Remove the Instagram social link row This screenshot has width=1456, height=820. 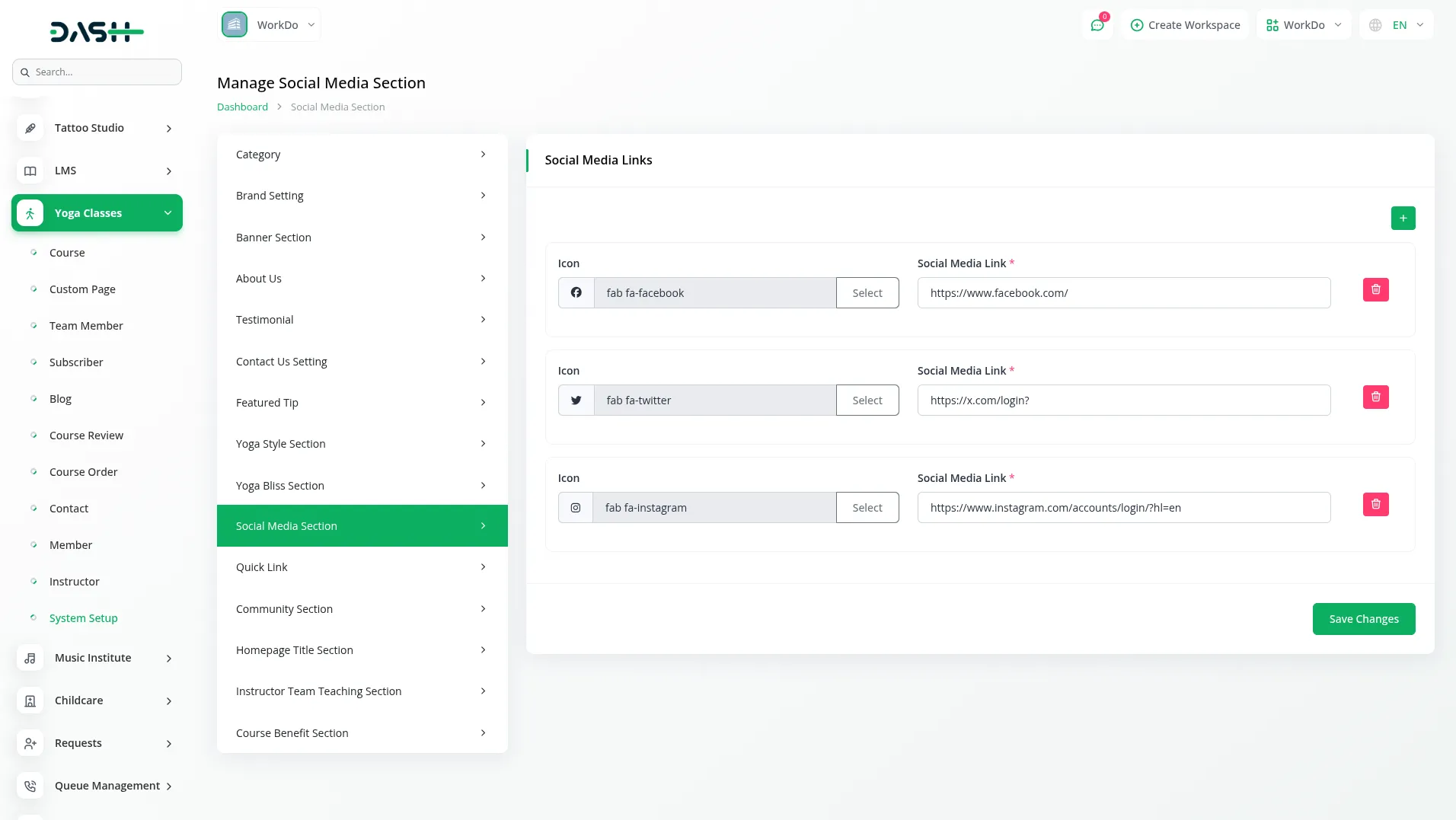1375,505
